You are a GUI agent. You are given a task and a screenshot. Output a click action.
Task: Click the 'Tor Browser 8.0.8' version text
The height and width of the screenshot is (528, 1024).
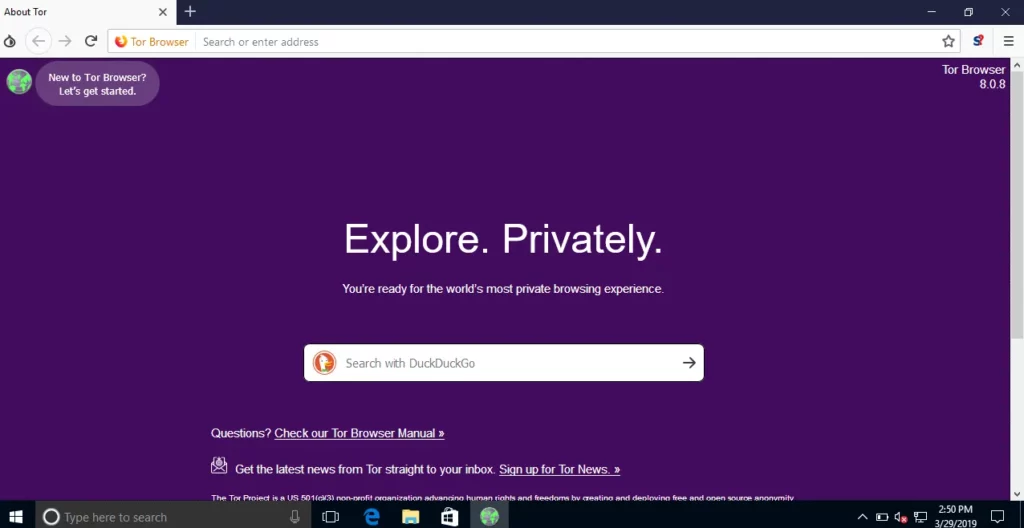[x=973, y=76]
